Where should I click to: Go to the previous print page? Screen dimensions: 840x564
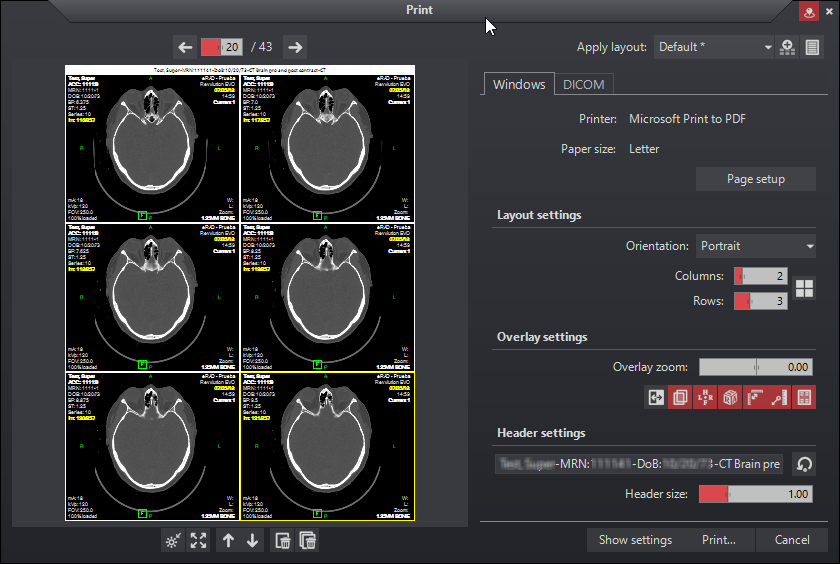click(185, 47)
